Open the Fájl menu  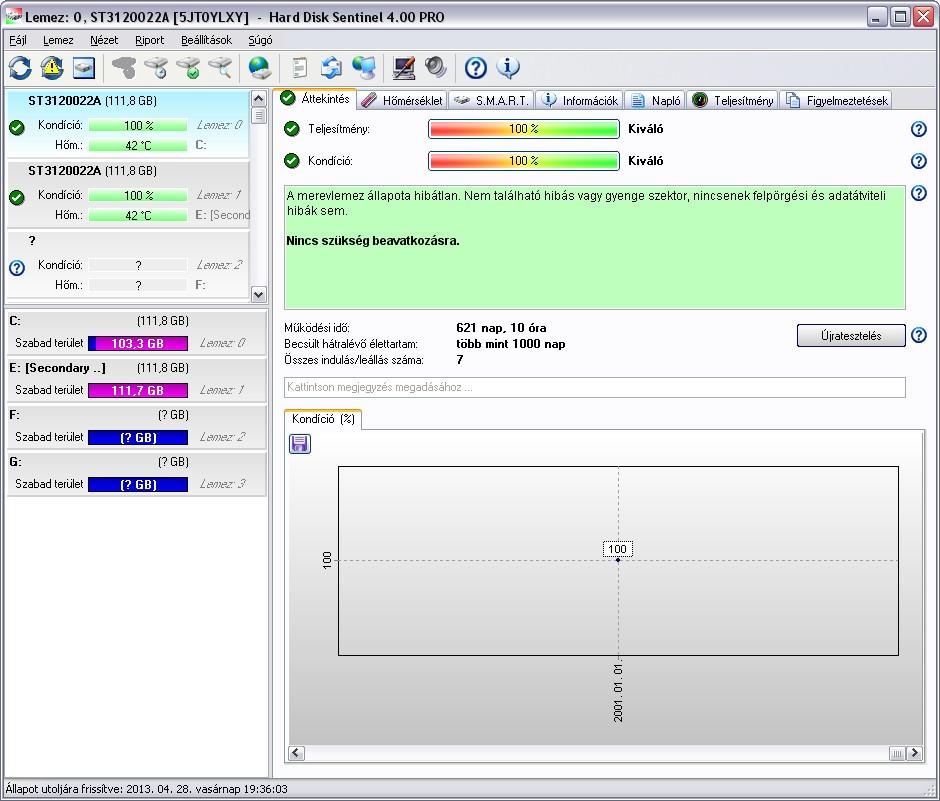[x=18, y=40]
